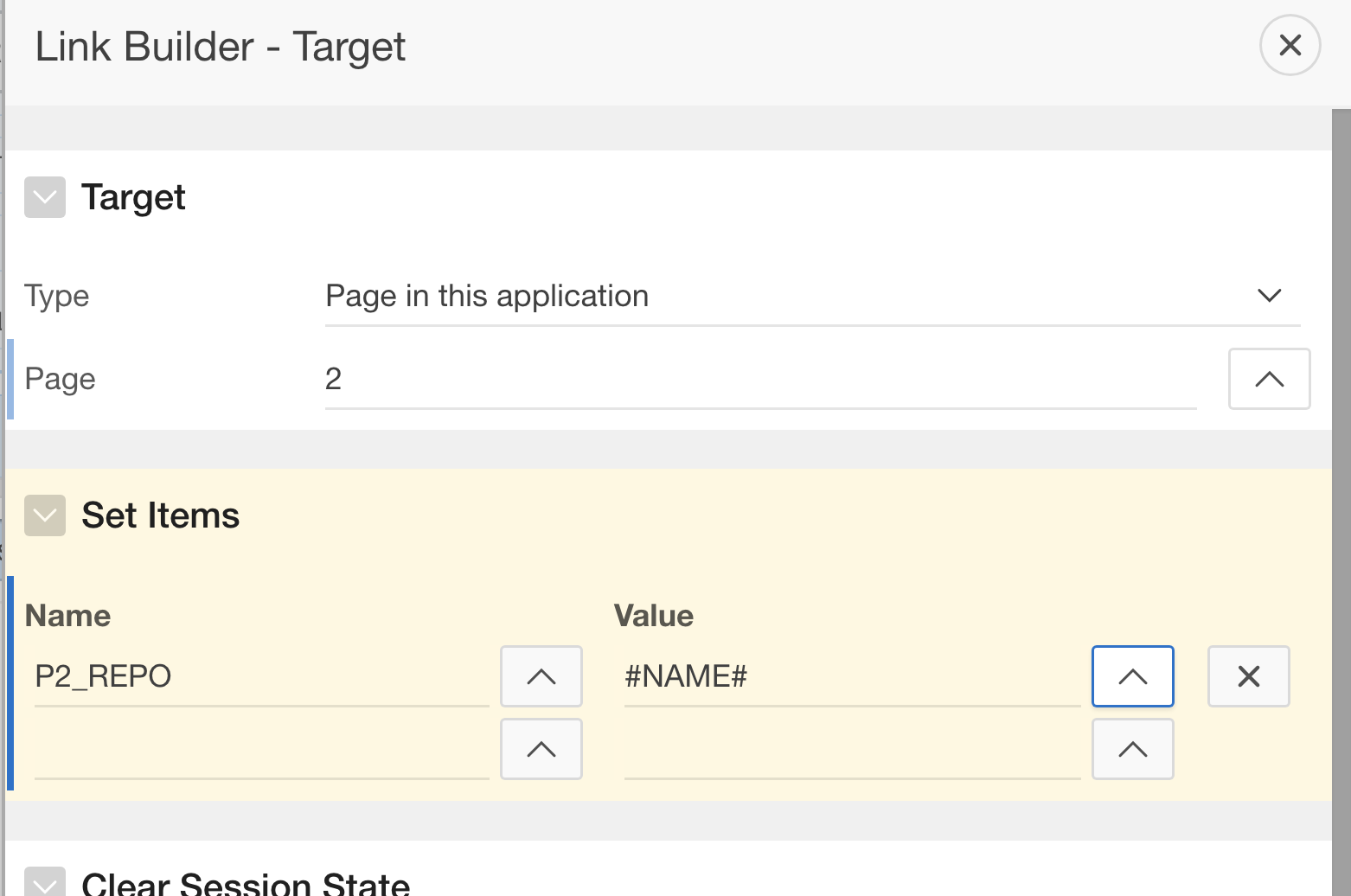
Task: Click the Set Items heading text
Action: tap(160, 515)
